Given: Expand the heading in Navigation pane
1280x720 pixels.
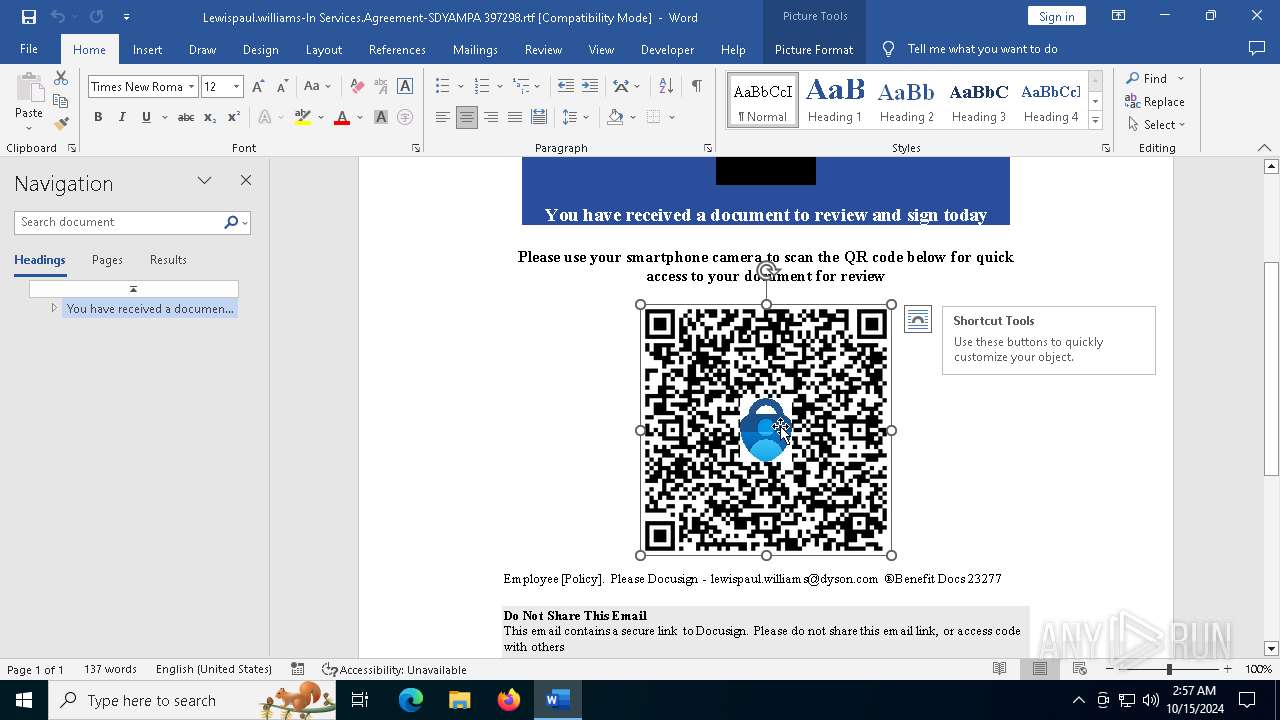Looking at the screenshot, I should [x=54, y=308].
